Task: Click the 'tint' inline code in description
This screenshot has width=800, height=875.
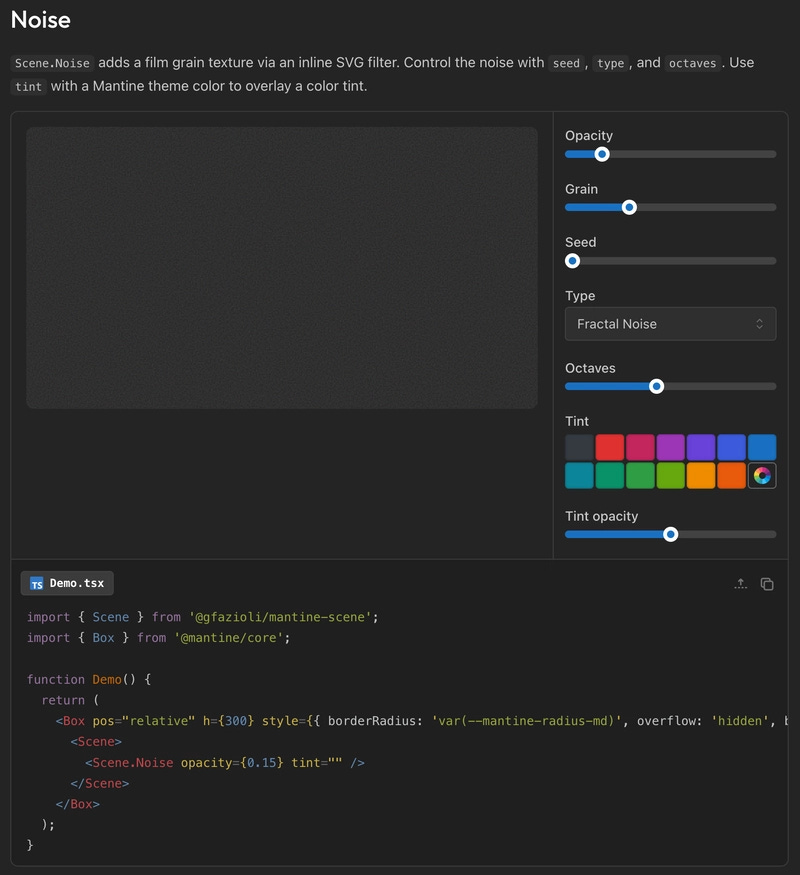Action: (x=28, y=86)
